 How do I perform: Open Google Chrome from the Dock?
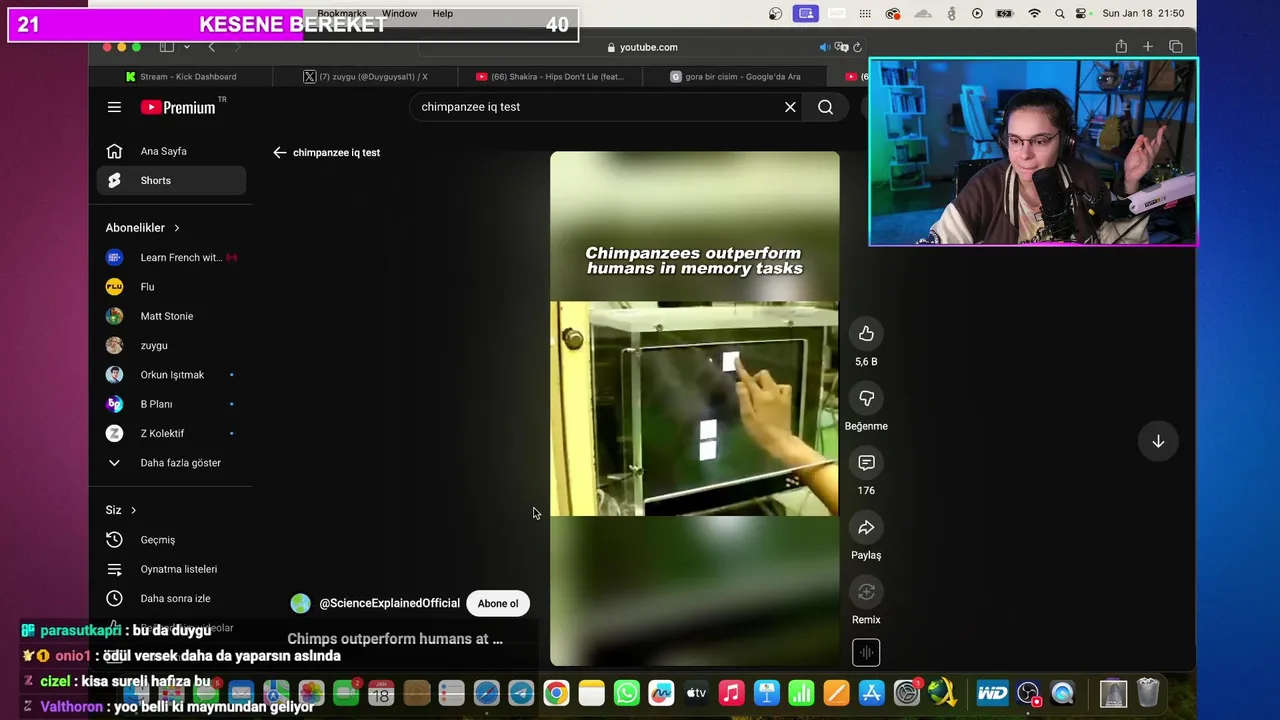pos(556,693)
